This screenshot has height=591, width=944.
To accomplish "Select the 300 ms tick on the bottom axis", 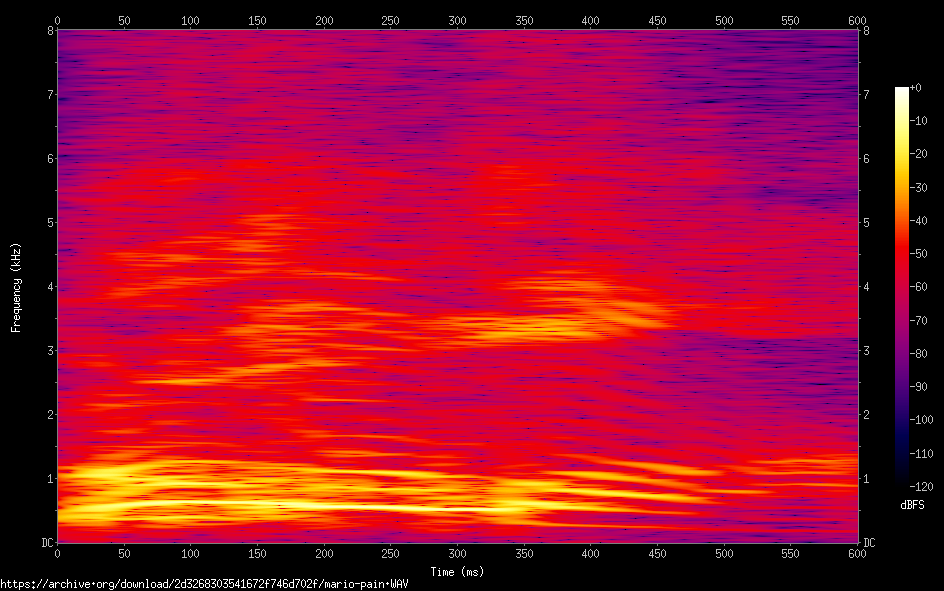I will pyautogui.click(x=457, y=552).
